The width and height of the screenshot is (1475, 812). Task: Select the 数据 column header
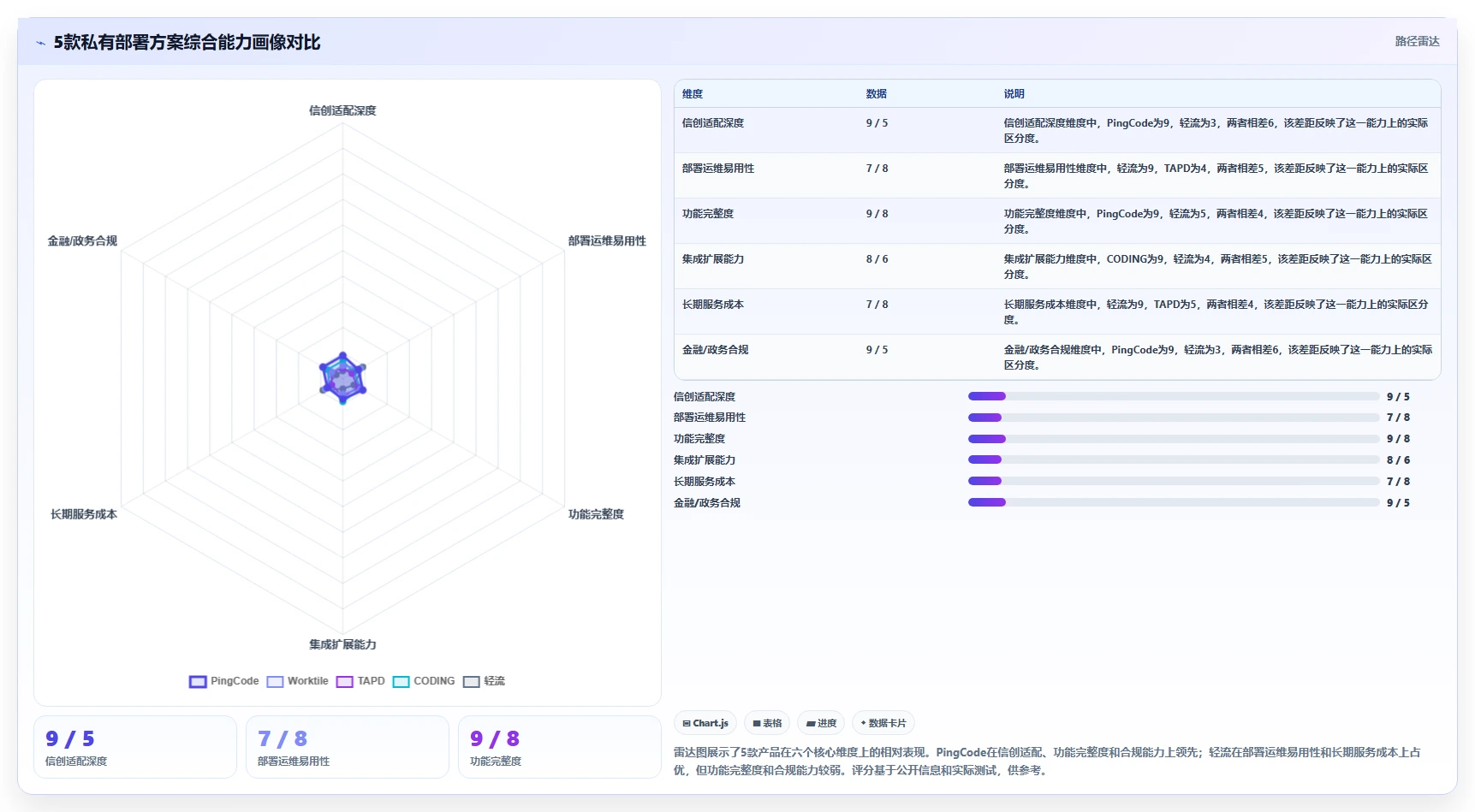(877, 94)
